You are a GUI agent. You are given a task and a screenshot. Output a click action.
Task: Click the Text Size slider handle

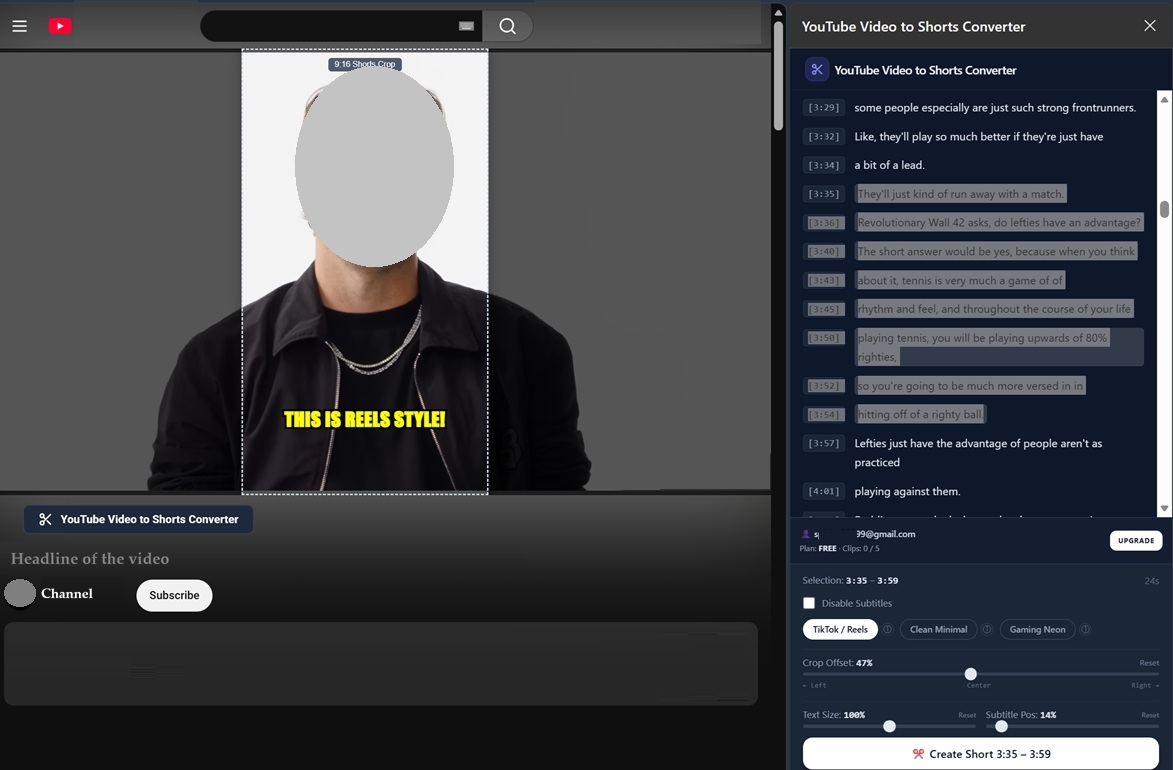(x=889, y=727)
